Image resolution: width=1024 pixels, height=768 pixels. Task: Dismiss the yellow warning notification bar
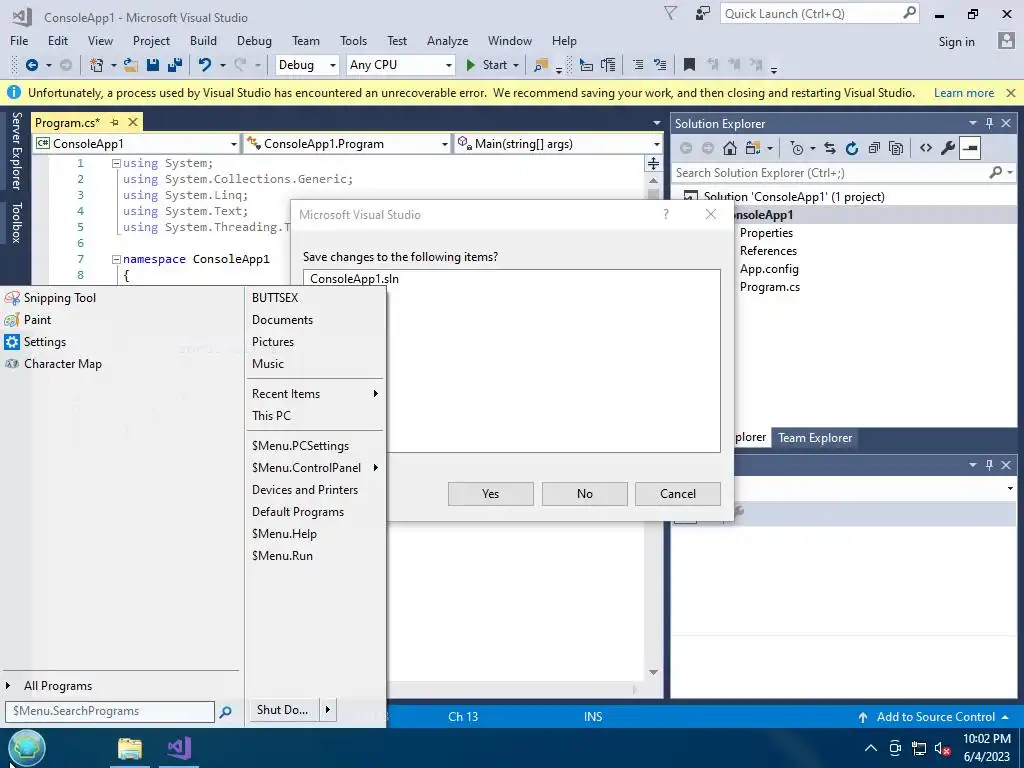point(1011,93)
